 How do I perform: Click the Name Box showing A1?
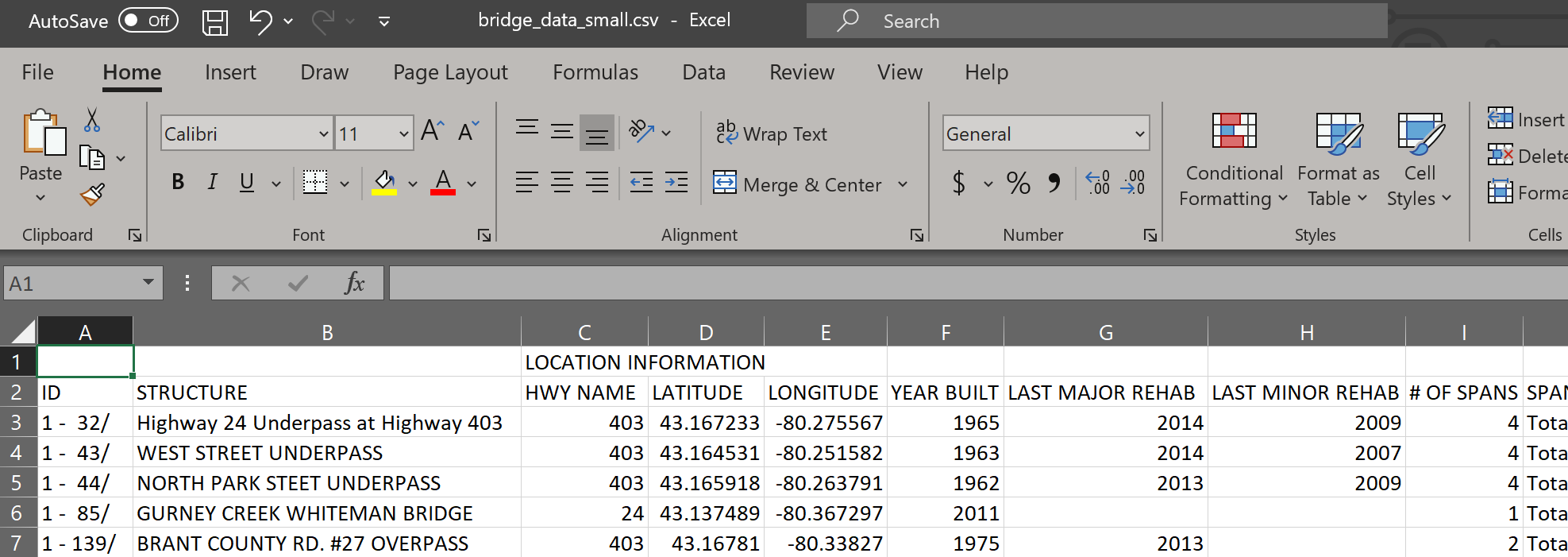[83, 283]
